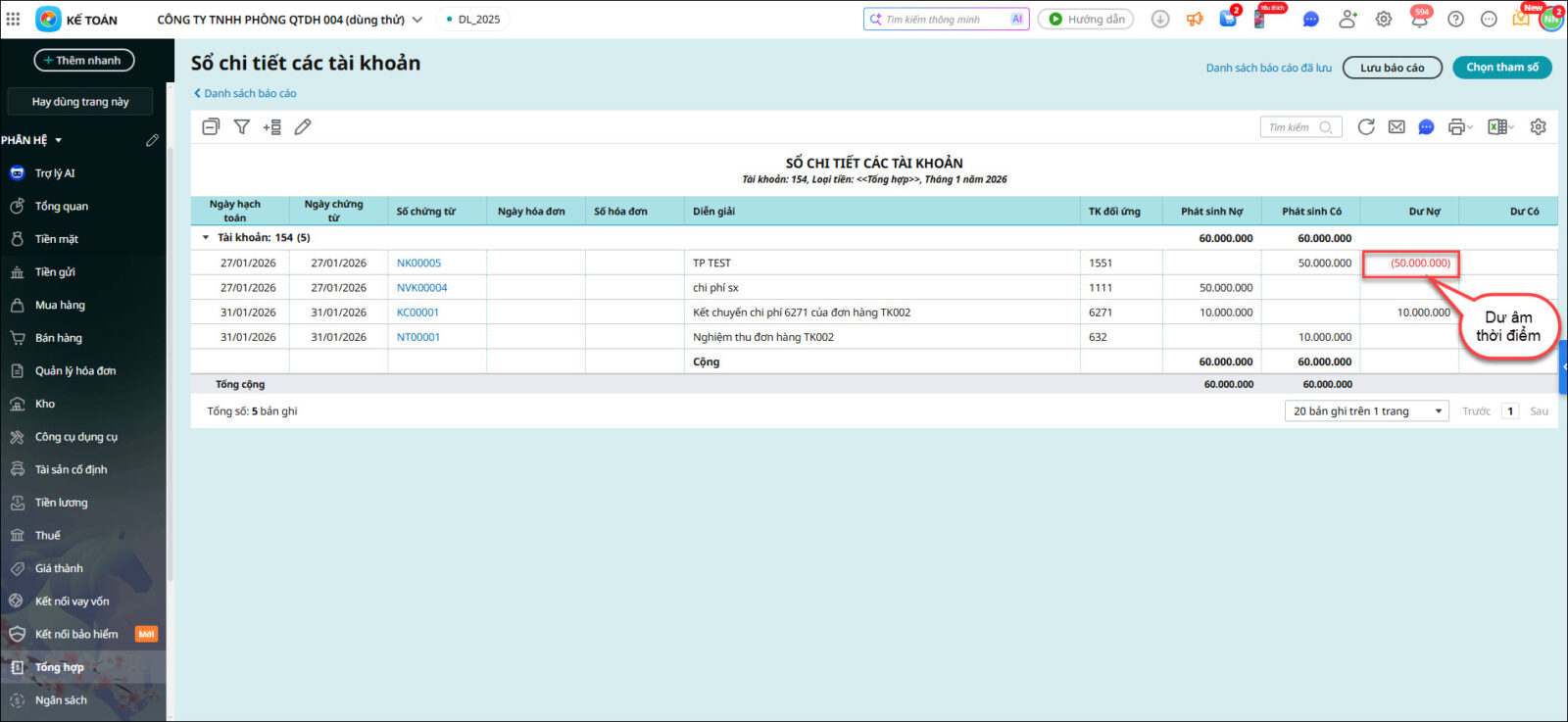Click the orange megaphone announcements icon
Screen dimensions: 1568x722
click(1194, 19)
